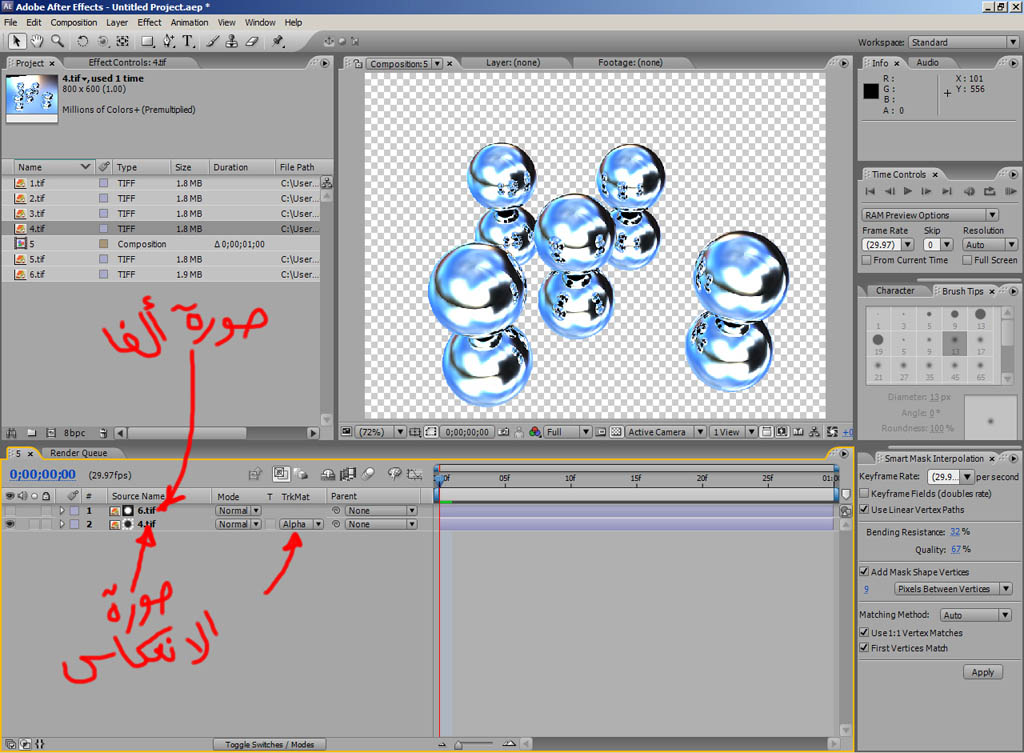The width and height of the screenshot is (1024, 753).
Task: Click Toggle Switches / Modes button
Action: (x=269, y=745)
